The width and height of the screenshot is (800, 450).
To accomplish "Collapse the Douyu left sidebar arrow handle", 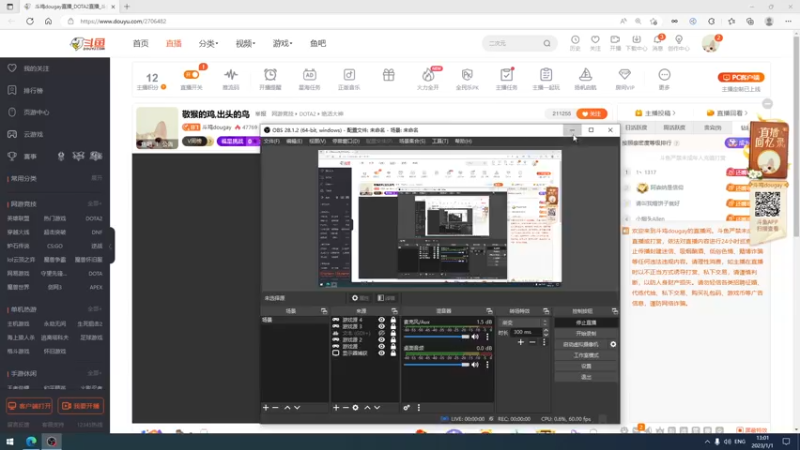I will tap(111, 246).
